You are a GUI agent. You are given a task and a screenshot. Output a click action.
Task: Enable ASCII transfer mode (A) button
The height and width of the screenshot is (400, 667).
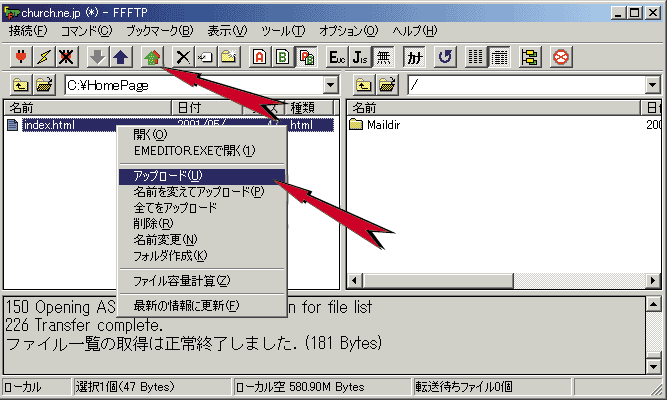coord(258,57)
